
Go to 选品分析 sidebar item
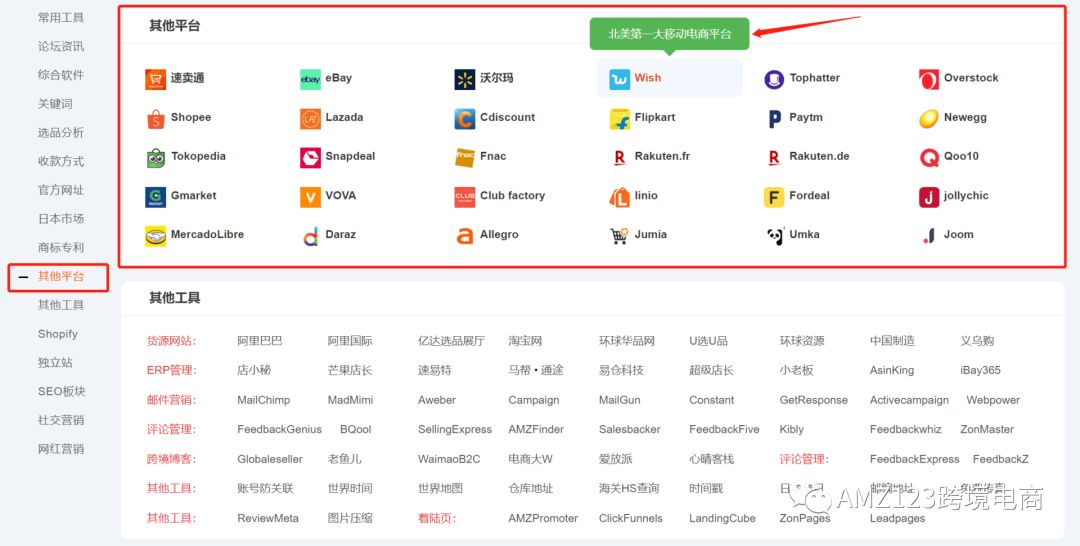tap(61, 132)
